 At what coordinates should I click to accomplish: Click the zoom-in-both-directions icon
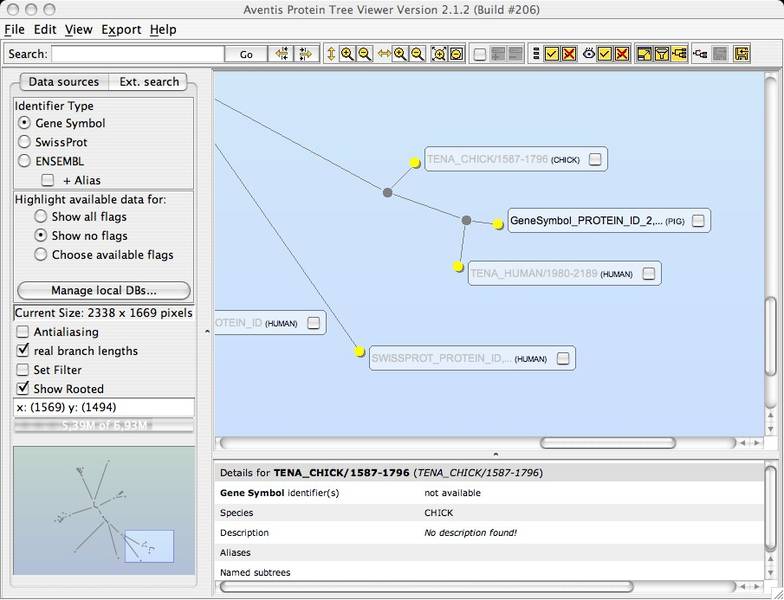click(x=438, y=54)
